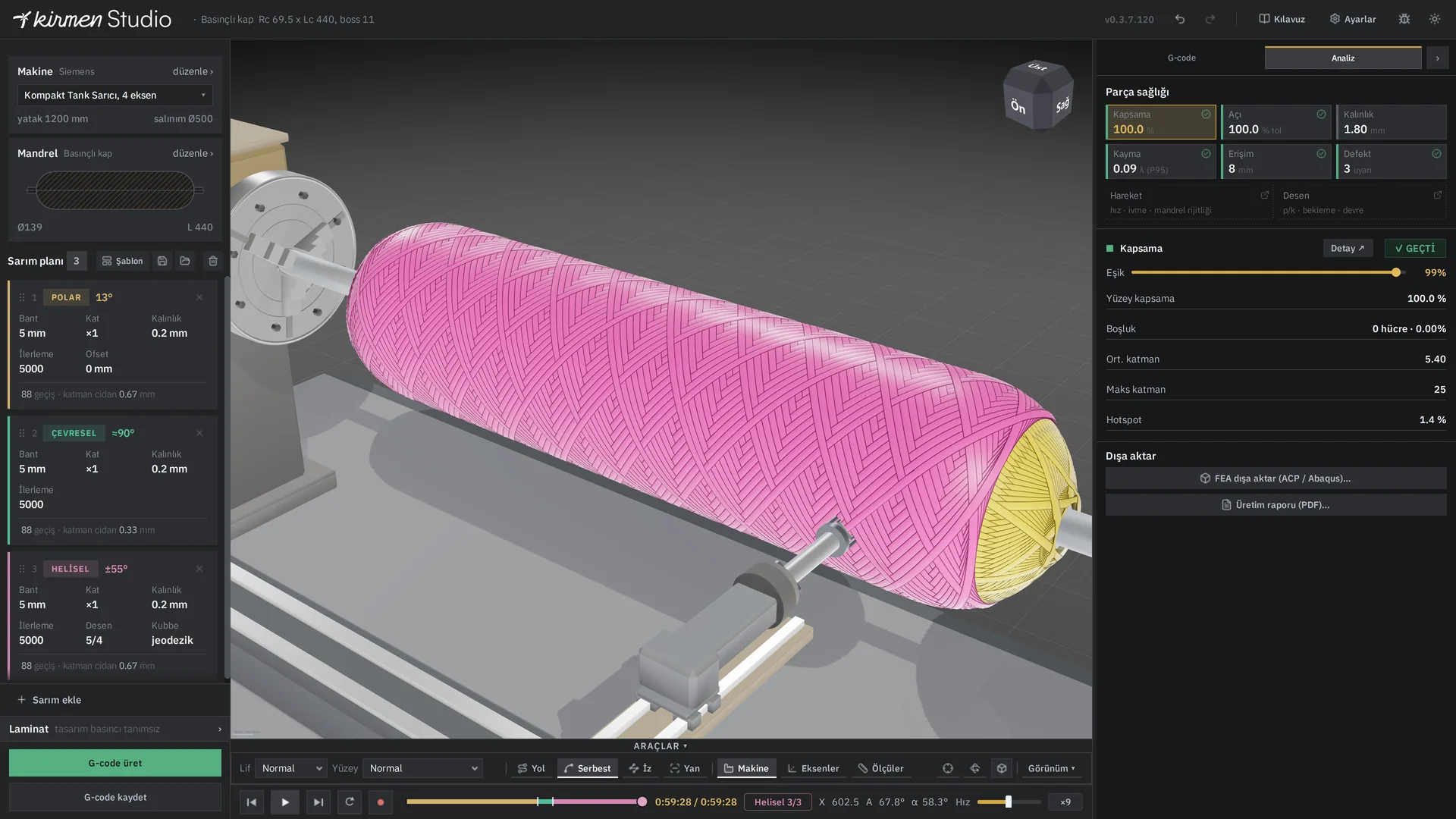The image size is (1456, 819).
Task: Toggle Ölçüler visibility
Action: (x=880, y=768)
